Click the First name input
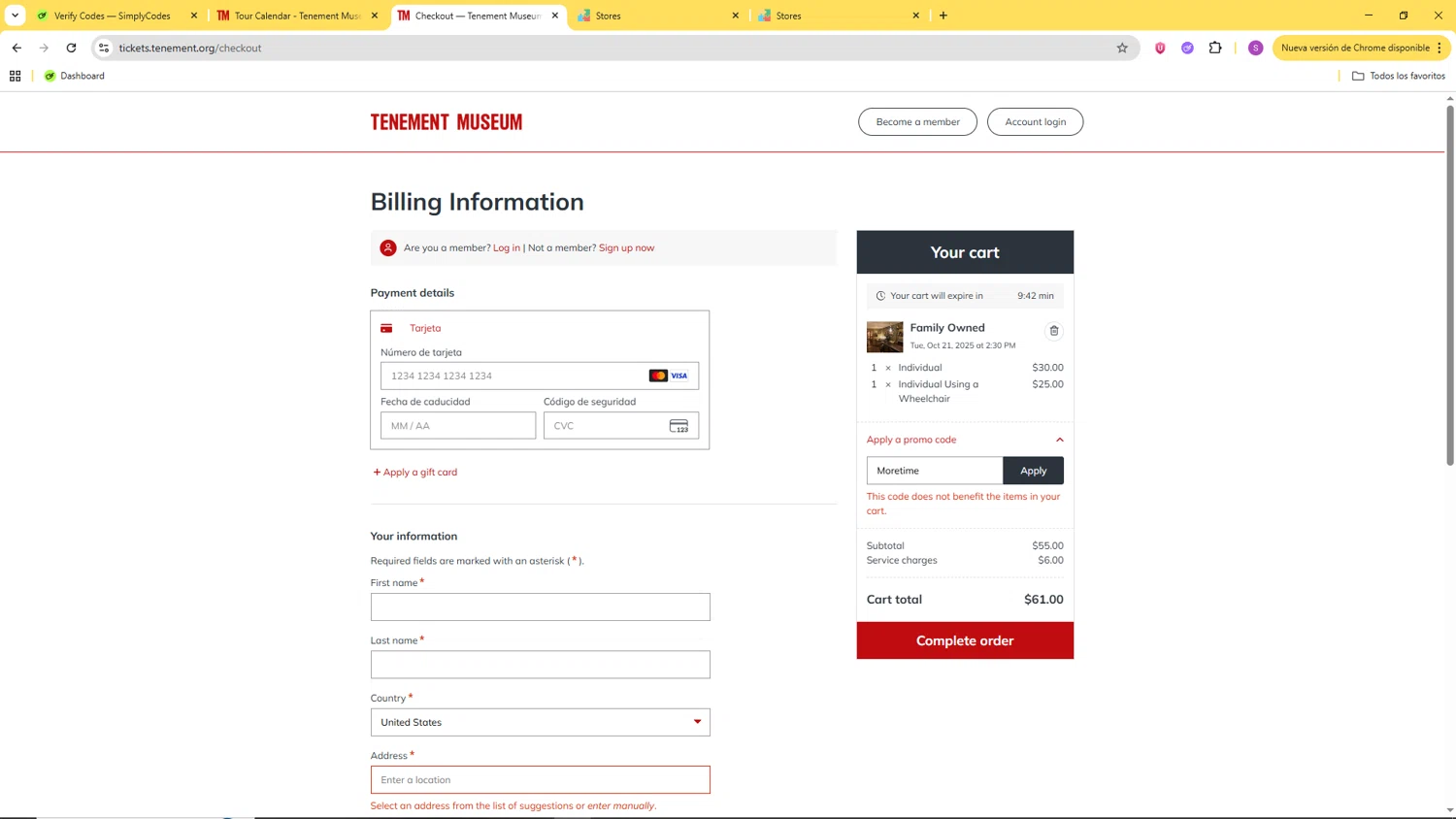 click(540, 607)
